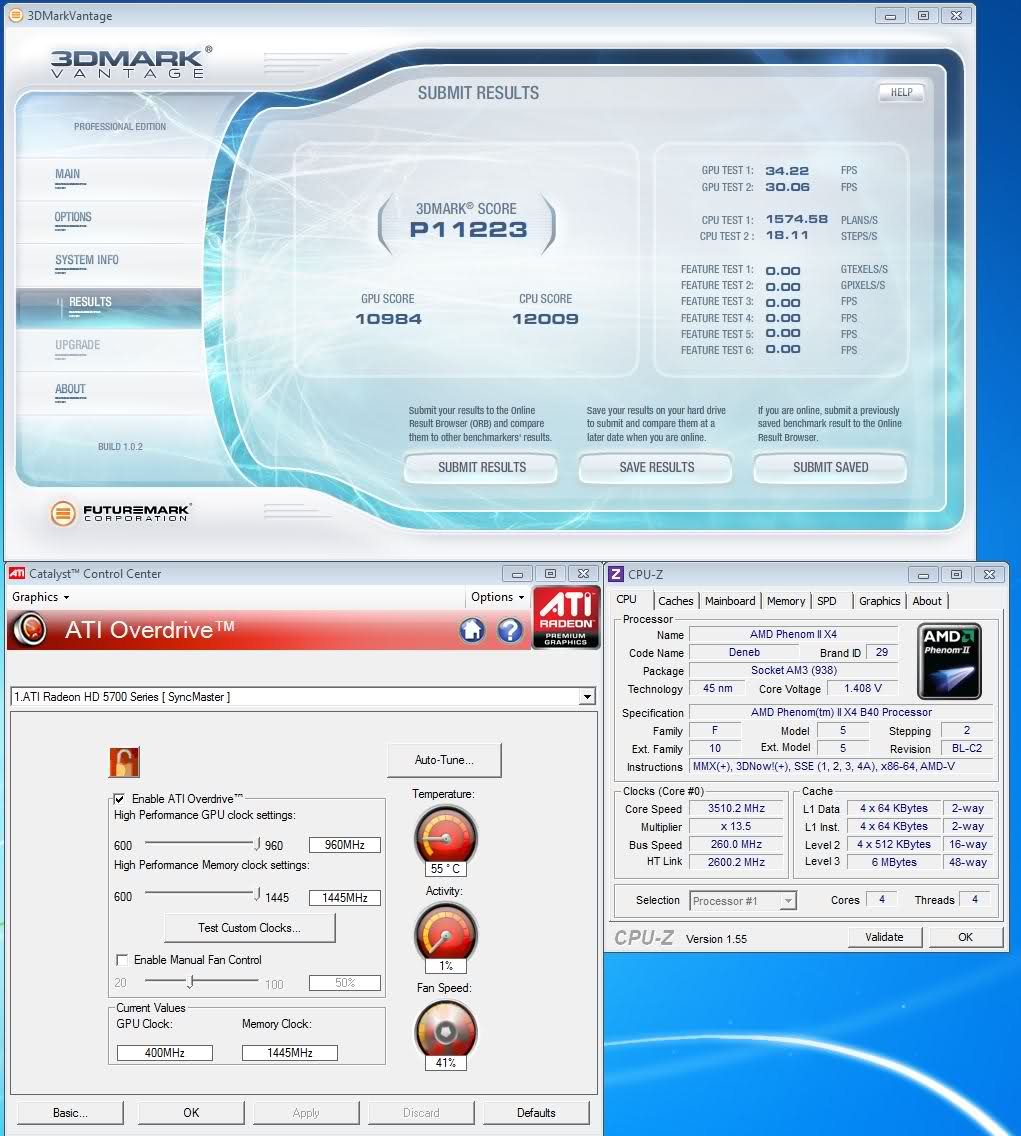Click the GPU clock slider handle
Viewport: 1021px width, 1136px height.
point(257,843)
